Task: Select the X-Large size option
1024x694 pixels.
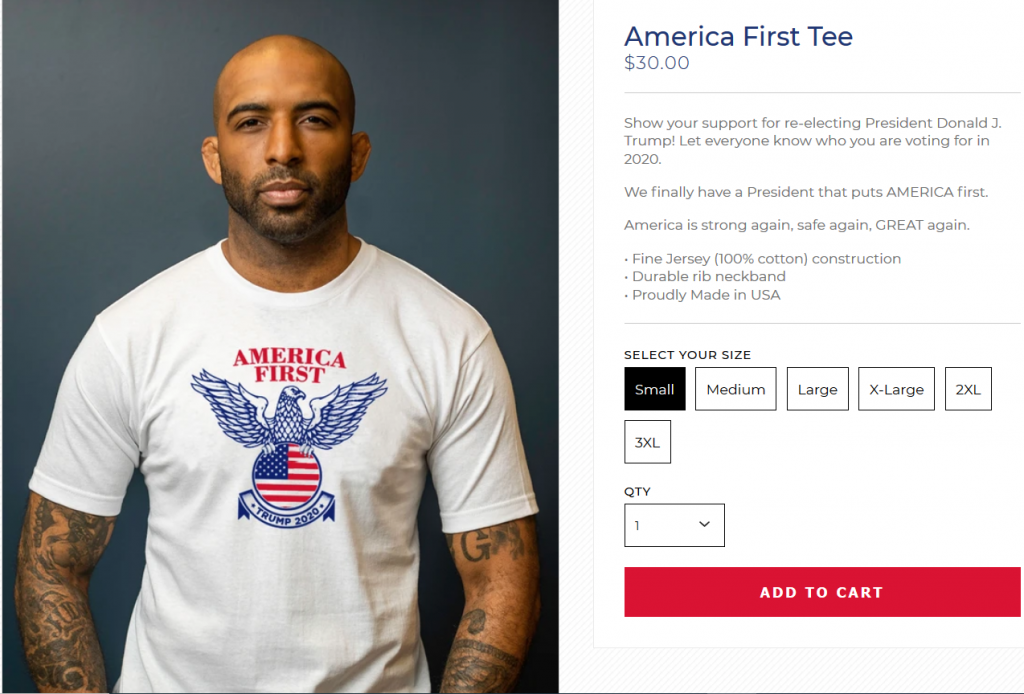Action: [896, 389]
